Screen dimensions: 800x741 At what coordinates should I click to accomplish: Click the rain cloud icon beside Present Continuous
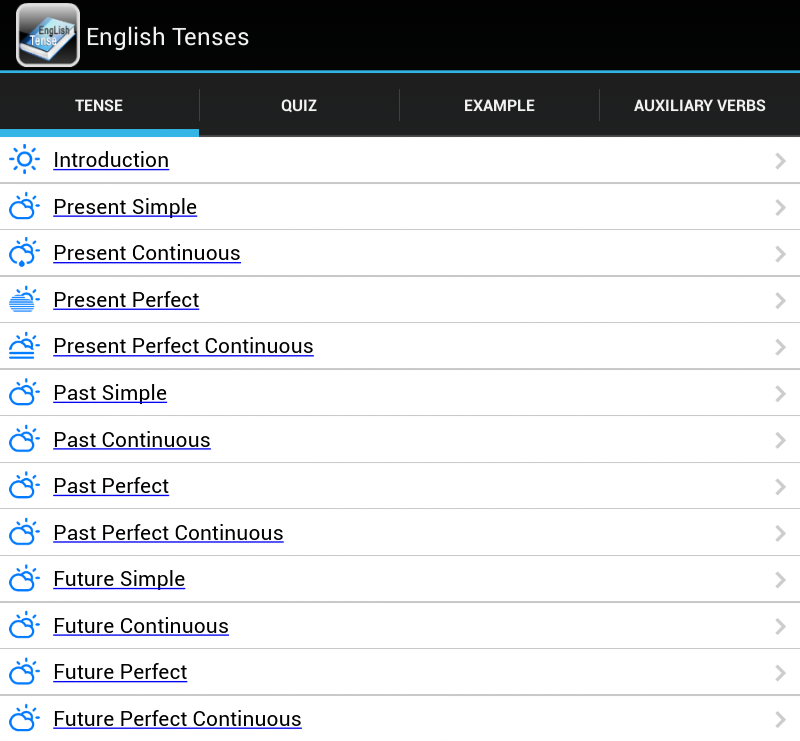click(24, 253)
